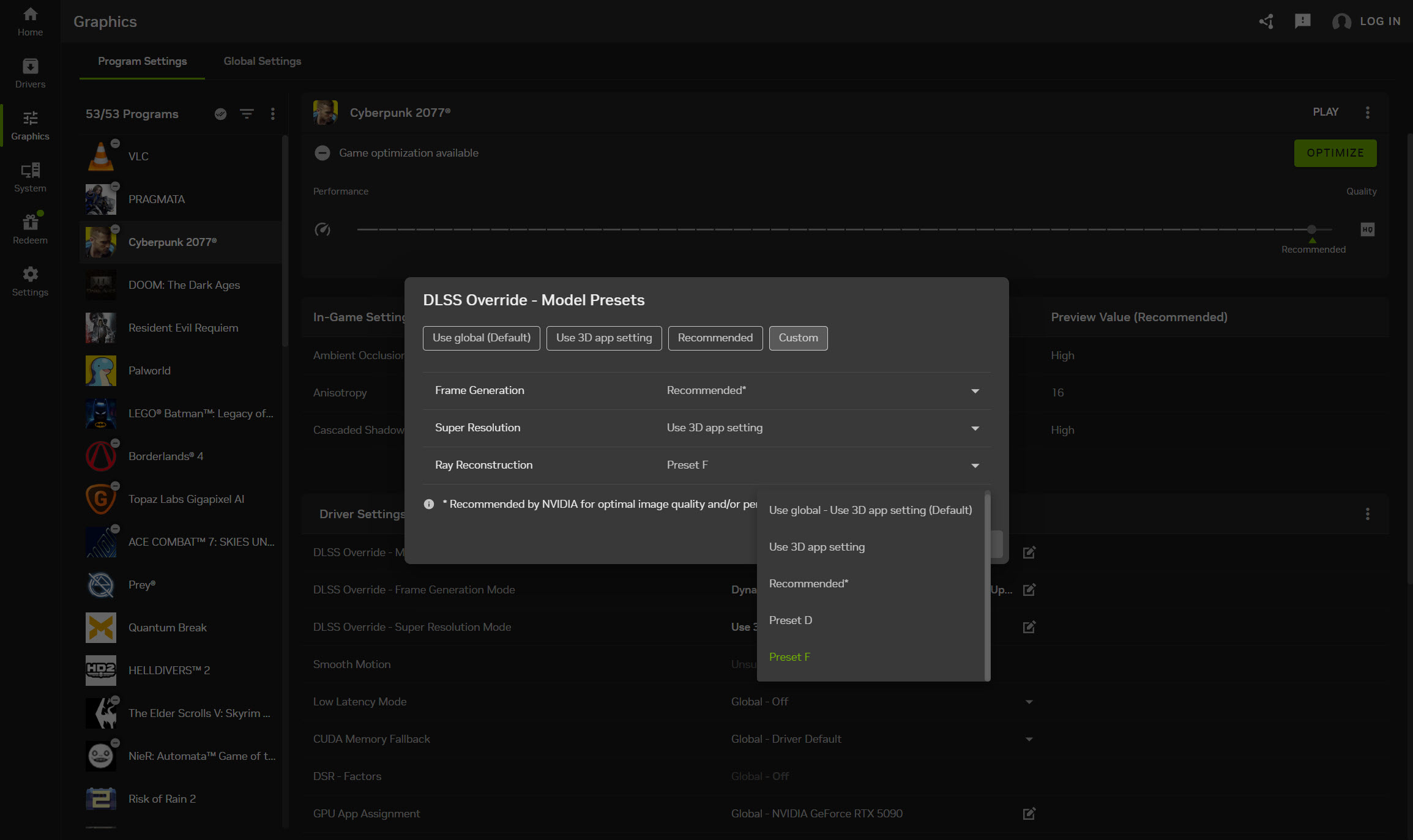Image resolution: width=1413 pixels, height=840 pixels.
Task: Click the info icon in dialog
Action: click(429, 504)
